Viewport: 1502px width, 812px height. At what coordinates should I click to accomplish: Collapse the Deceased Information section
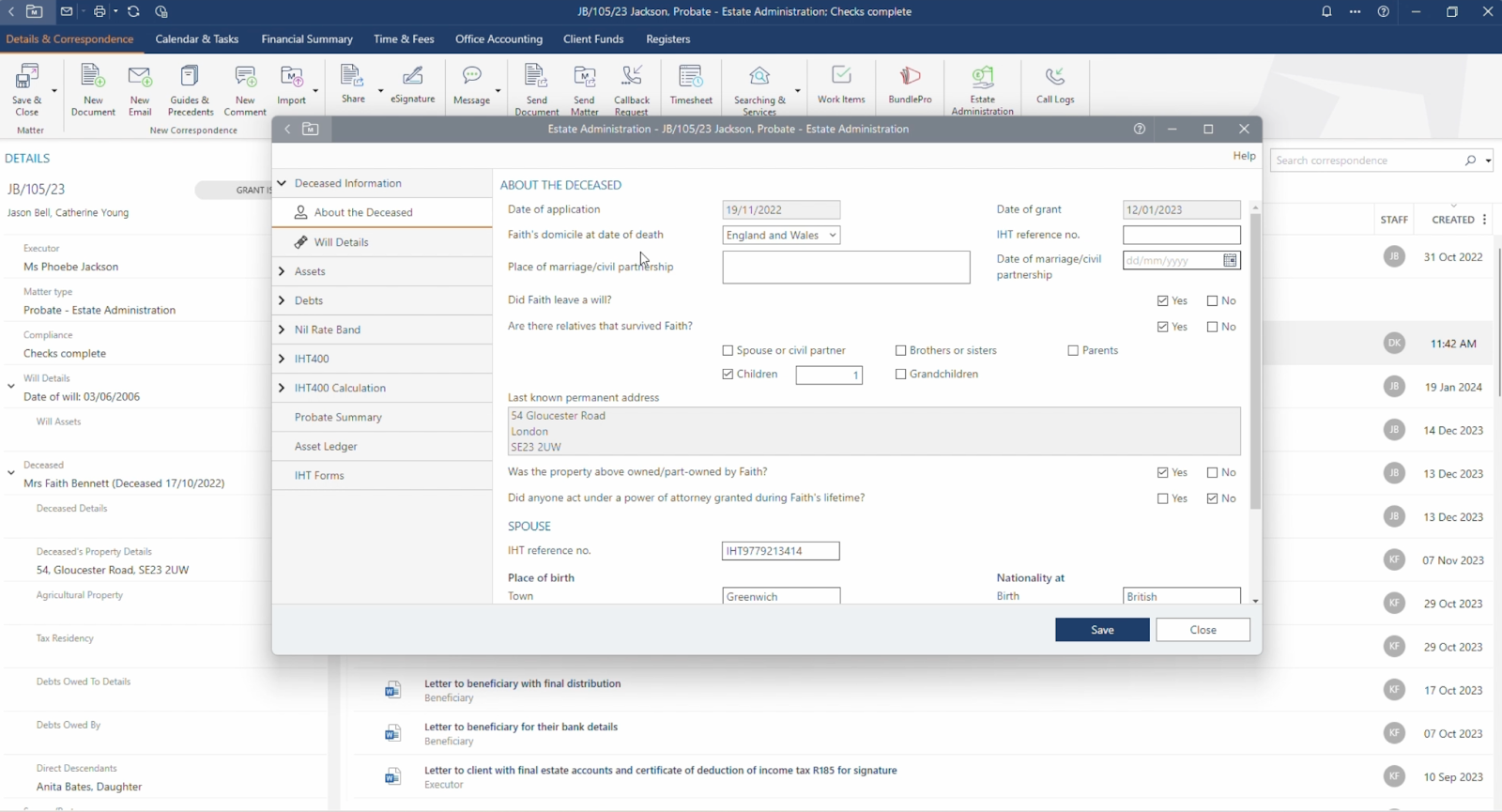(282, 183)
